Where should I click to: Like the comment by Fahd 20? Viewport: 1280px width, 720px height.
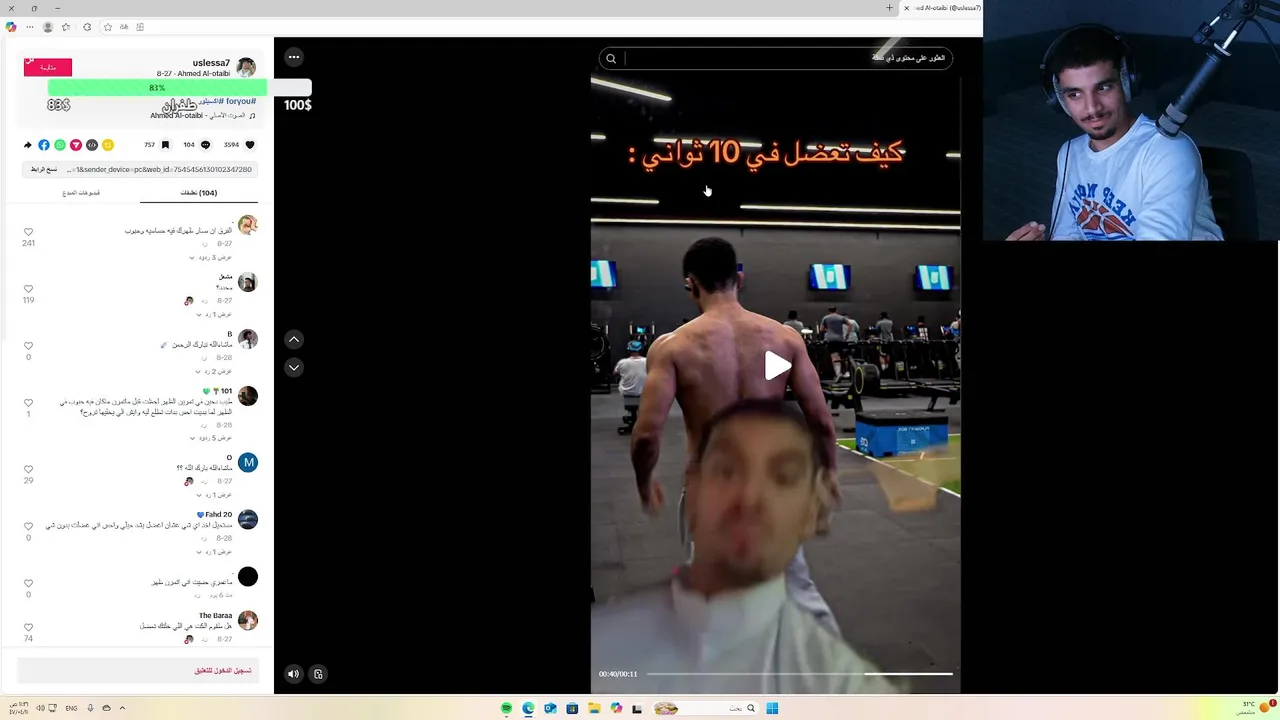pyautogui.click(x=28, y=526)
